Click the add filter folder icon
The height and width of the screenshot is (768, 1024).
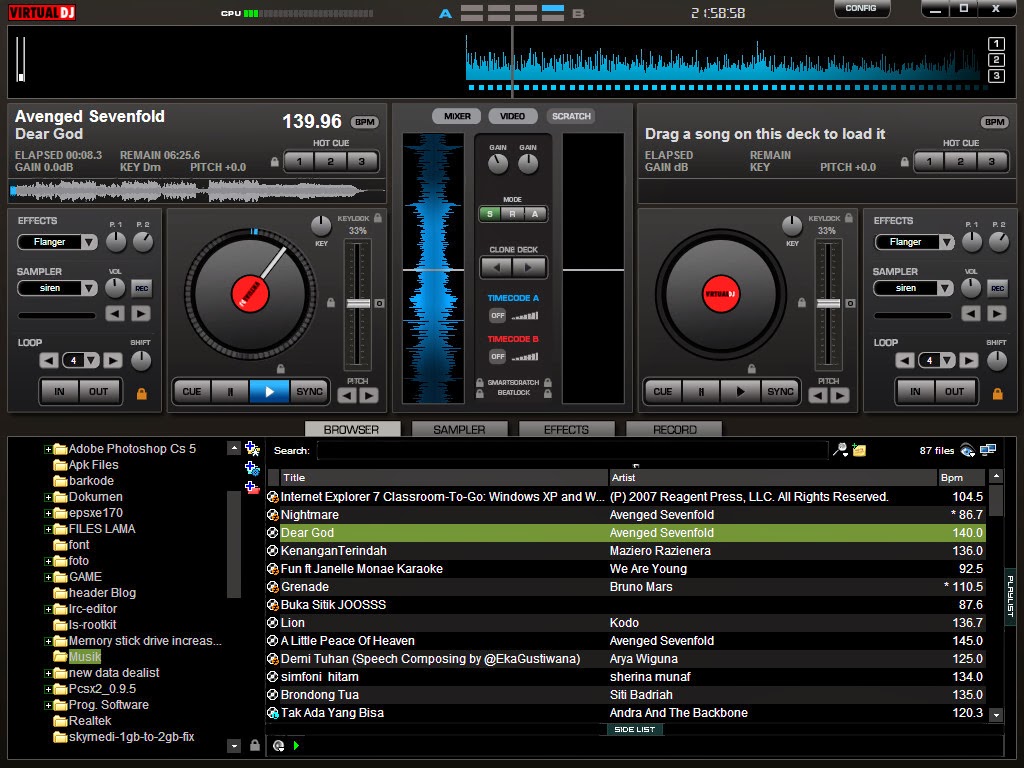252,468
